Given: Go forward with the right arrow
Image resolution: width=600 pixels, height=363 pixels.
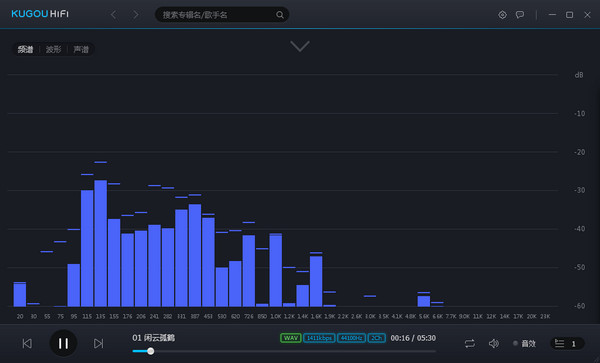Looking at the screenshot, I should tap(135, 15).
